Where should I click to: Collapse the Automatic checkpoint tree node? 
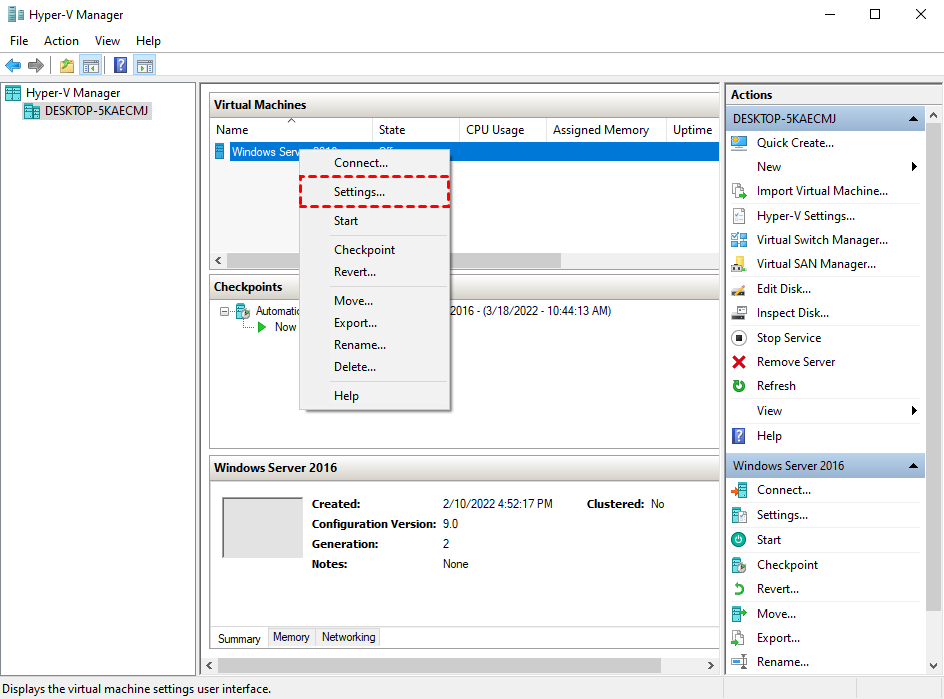[x=225, y=311]
